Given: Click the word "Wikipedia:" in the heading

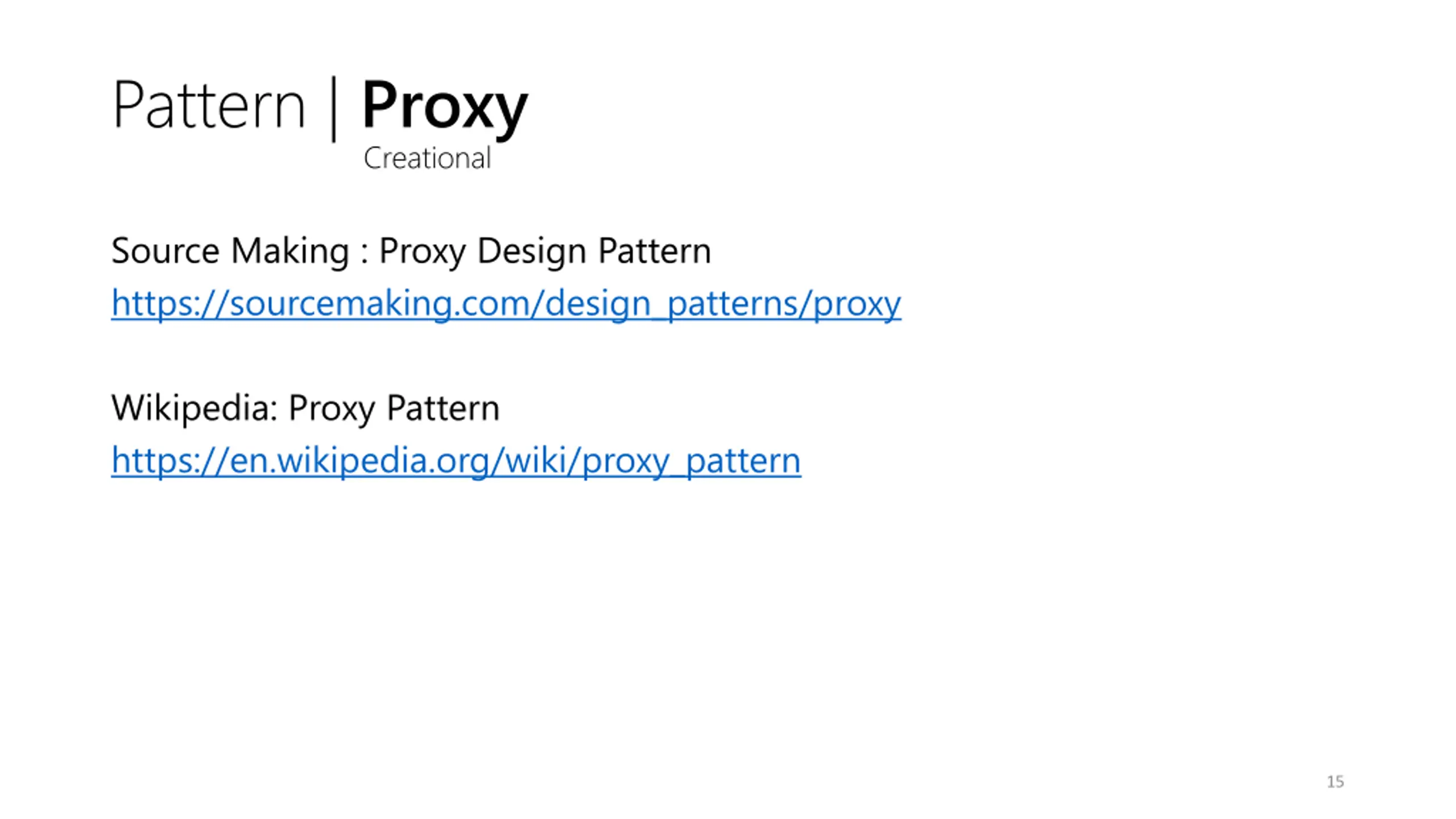Looking at the screenshot, I should (195, 408).
